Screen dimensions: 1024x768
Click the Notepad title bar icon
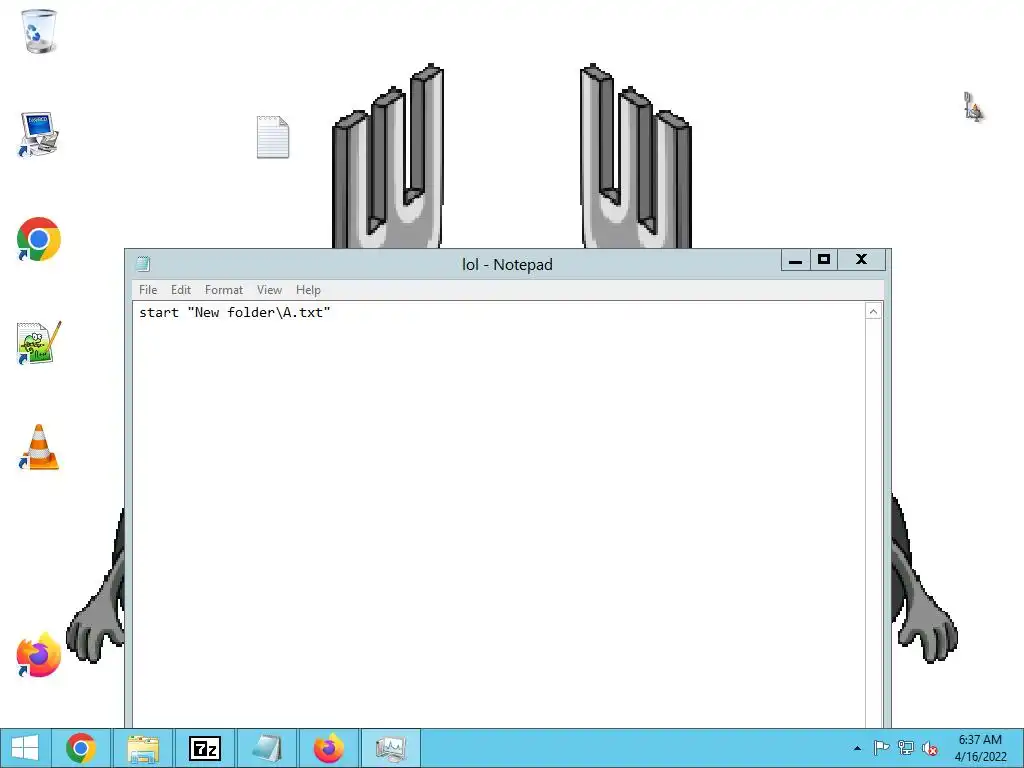pyautogui.click(x=143, y=264)
